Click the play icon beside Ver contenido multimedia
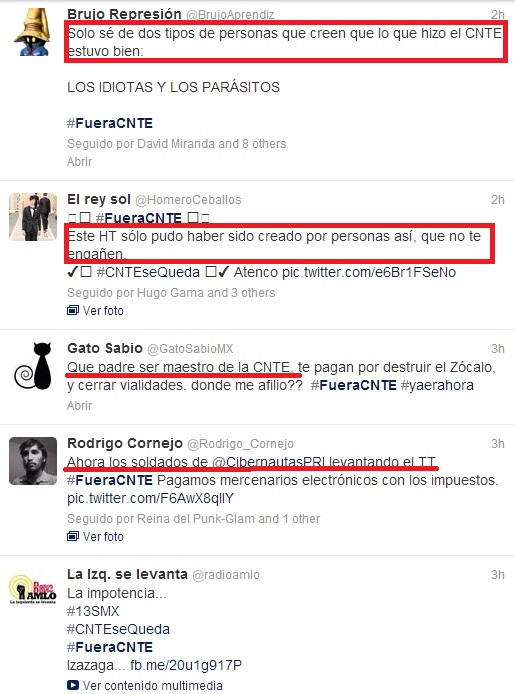 73,685
